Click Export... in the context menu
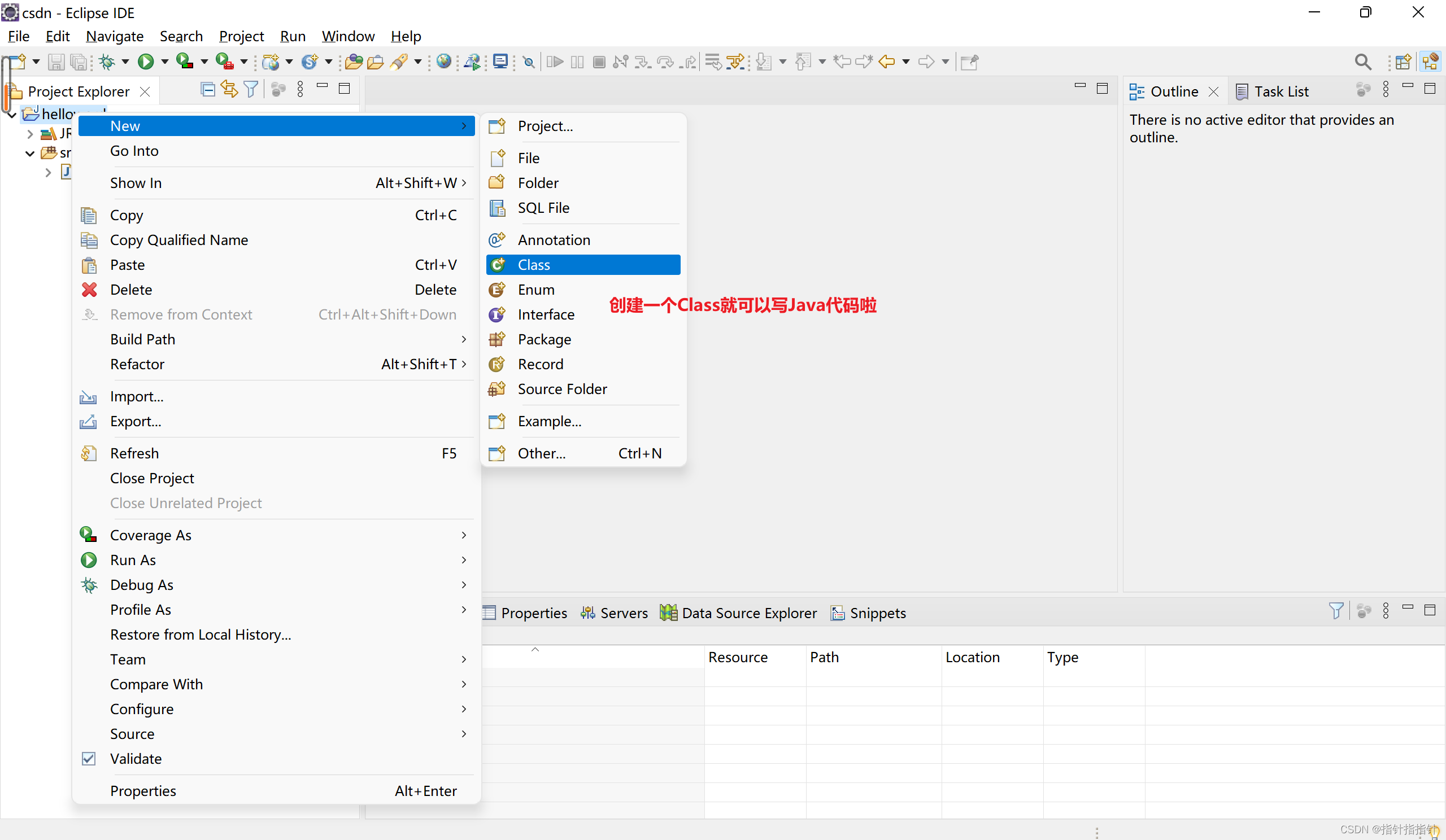Viewport: 1446px width, 840px height. [x=276, y=422]
